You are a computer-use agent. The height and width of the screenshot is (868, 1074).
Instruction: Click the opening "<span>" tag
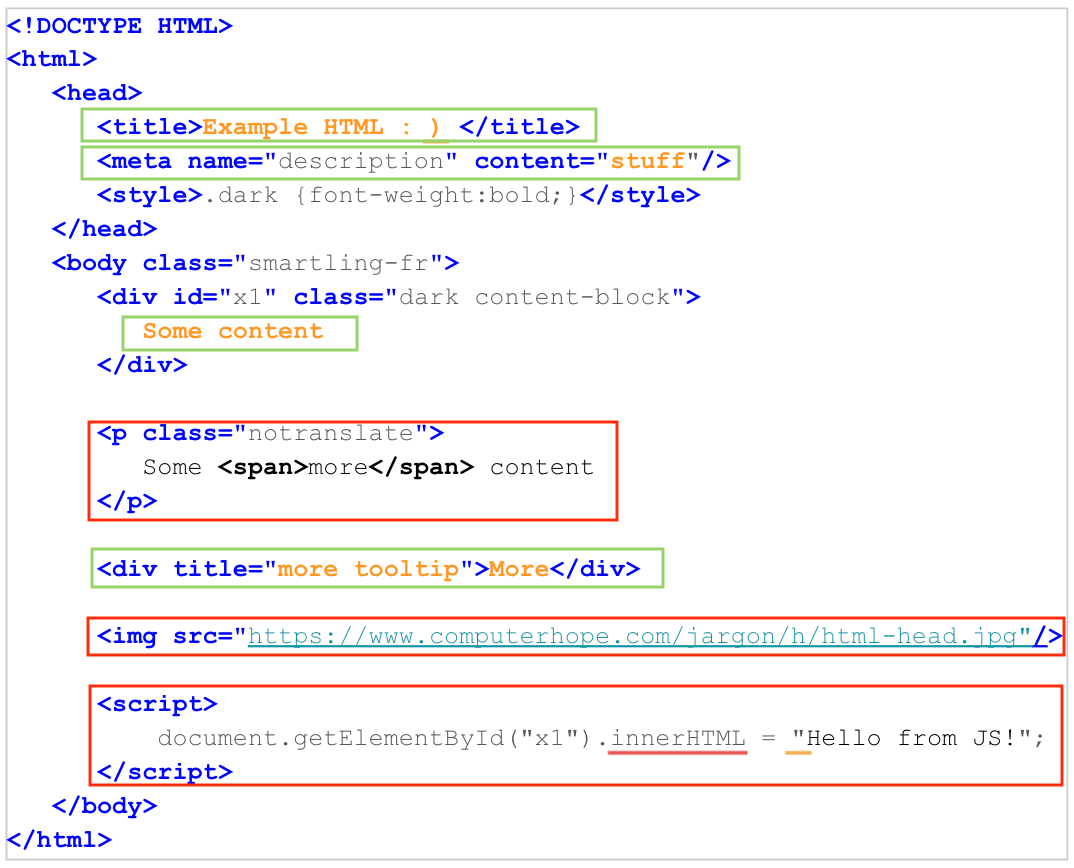(x=263, y=467)
